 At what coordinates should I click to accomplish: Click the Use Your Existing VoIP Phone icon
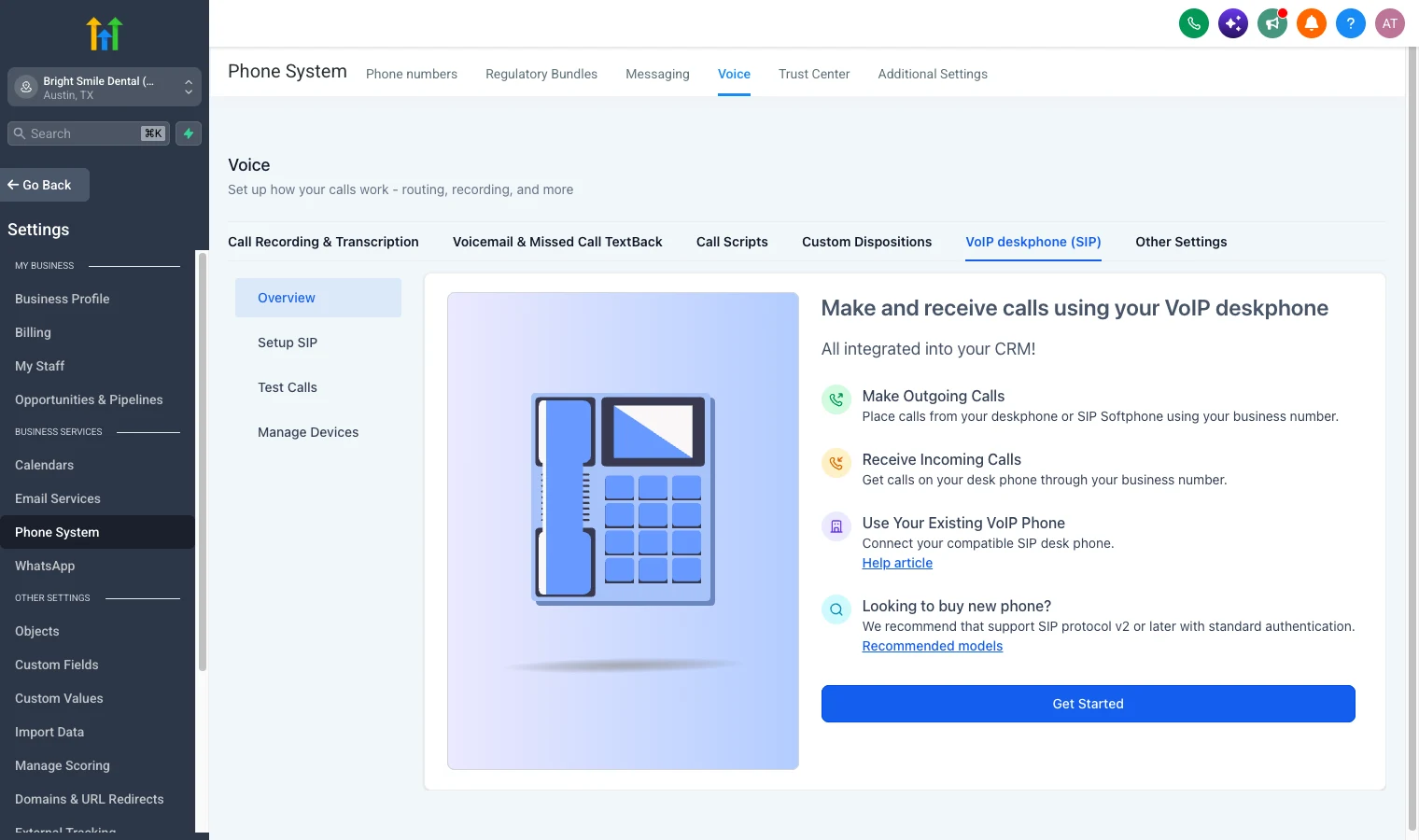(836, 526)
